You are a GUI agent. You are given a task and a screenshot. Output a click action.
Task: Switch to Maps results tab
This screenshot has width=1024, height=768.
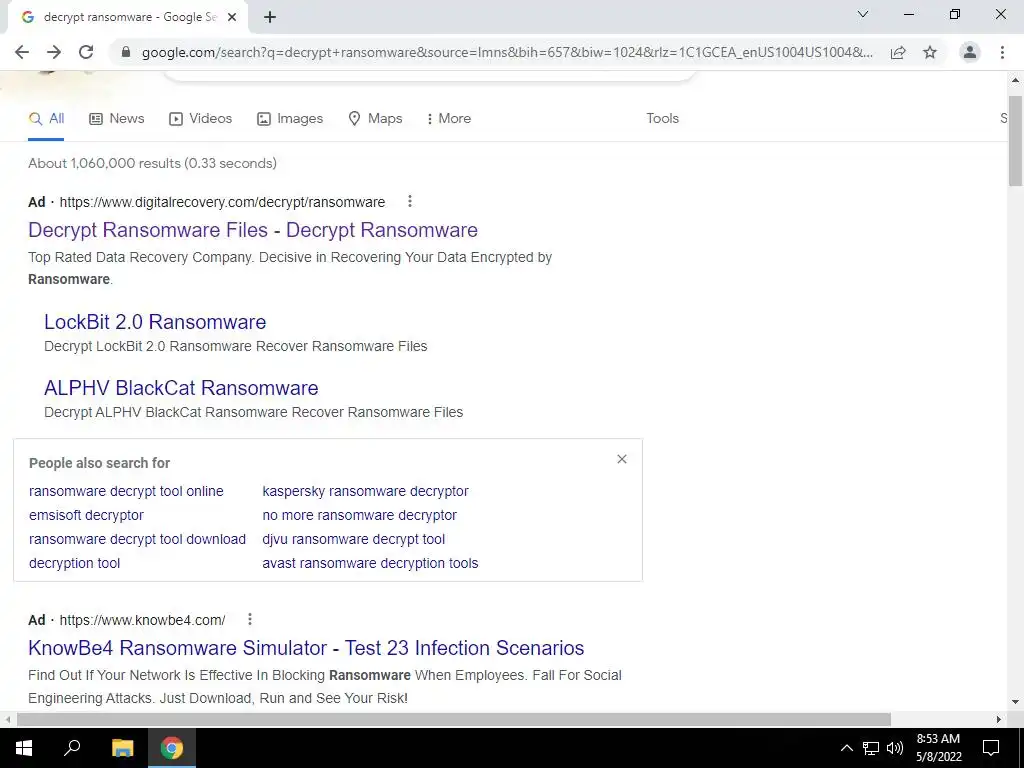[375, 119]
